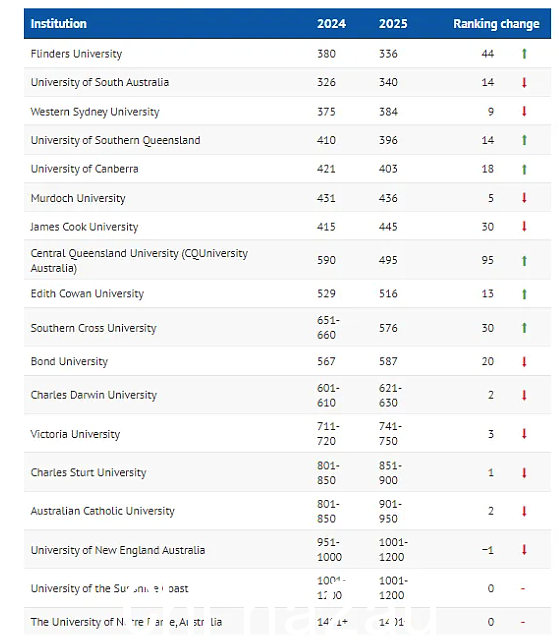The image size is (559, 640).
Task: Click the green up arrow for Flinders University
Action: tap(524, 53)
